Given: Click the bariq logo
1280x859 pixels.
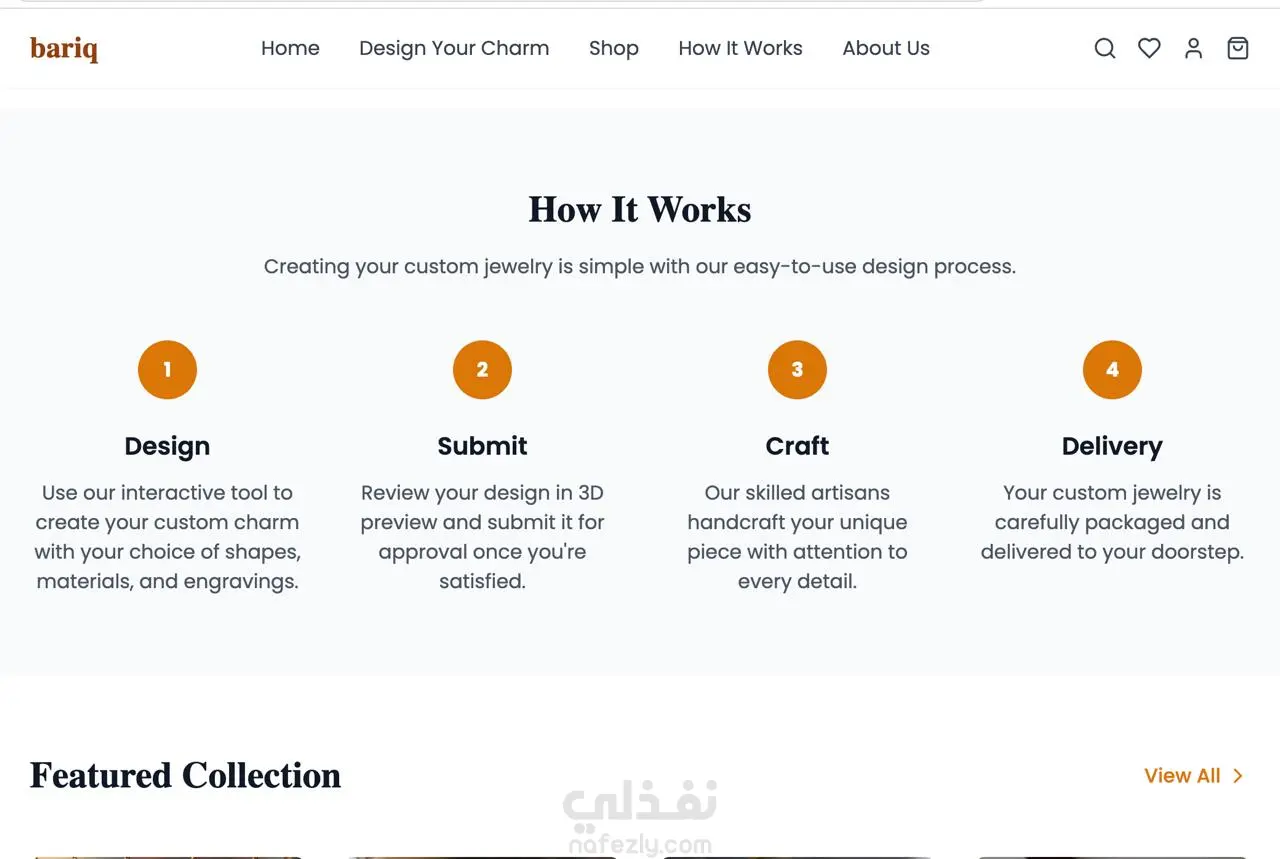Looking at the screenshot, I should pos(64,48).
